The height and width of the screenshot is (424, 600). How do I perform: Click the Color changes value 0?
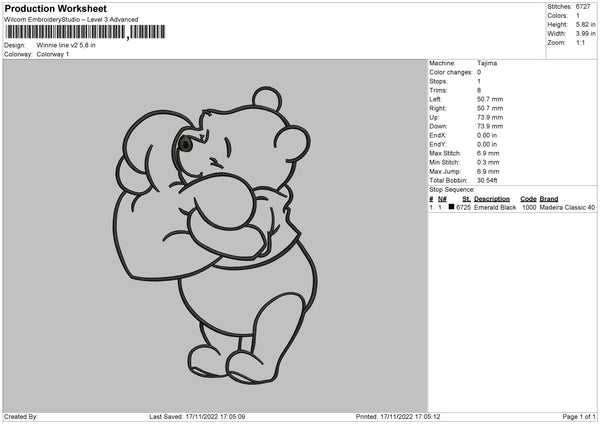tap(479, 72)
